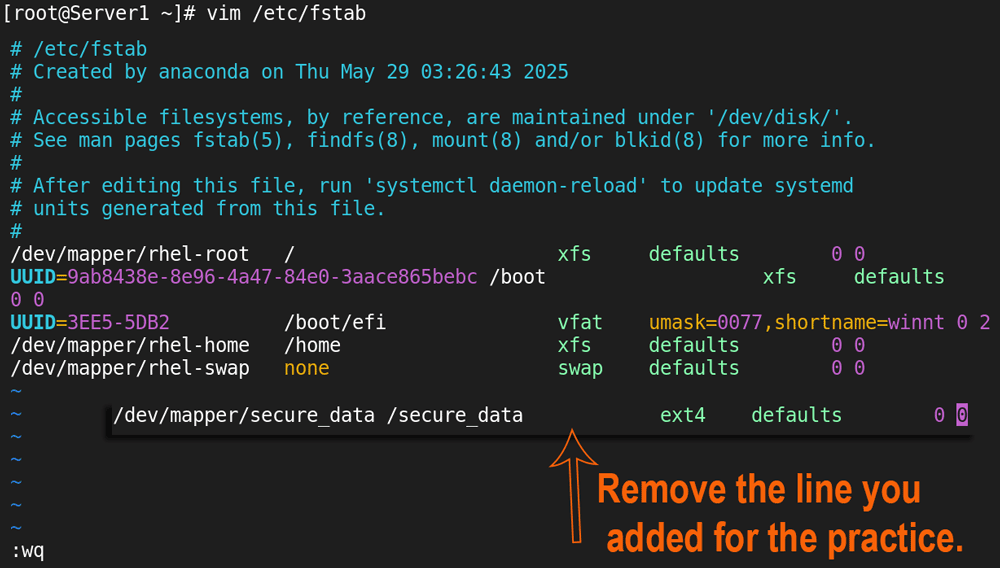Click the 'After editing this file' comment line

pyautogui.click(x=431, y=186)
